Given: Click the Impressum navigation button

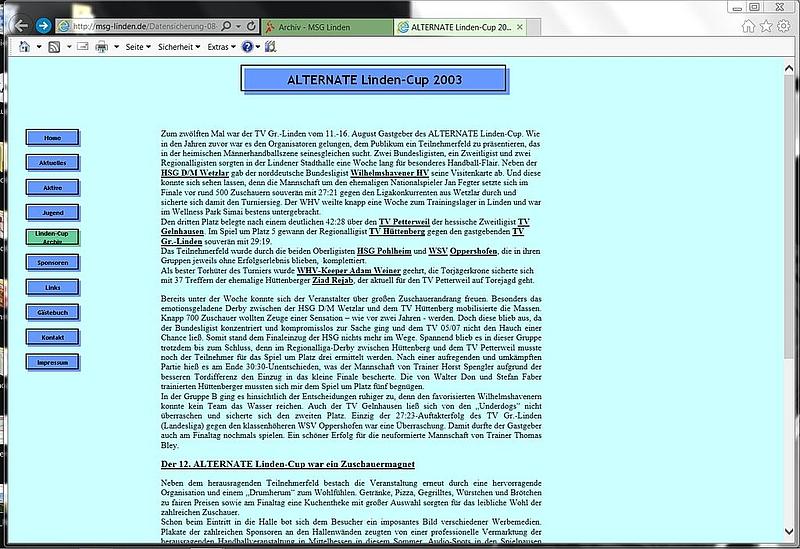Looking at the screenshot, I should (x=53, y=362).
